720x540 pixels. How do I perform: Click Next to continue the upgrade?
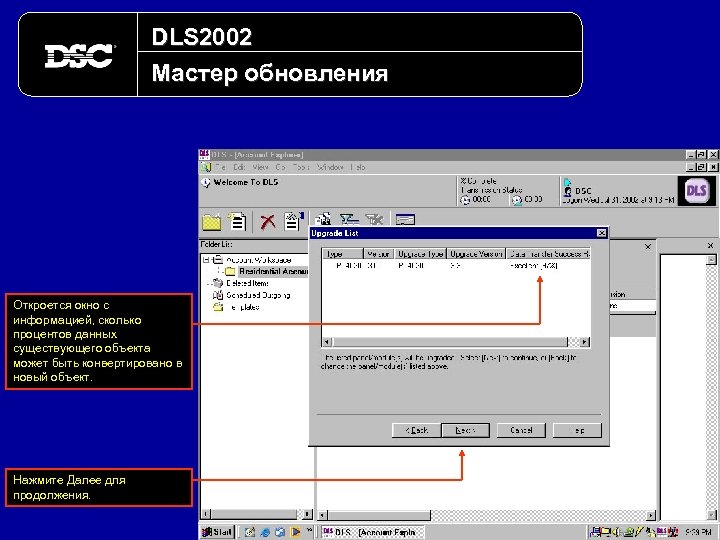pyautogui.click(x=465, y=430)
